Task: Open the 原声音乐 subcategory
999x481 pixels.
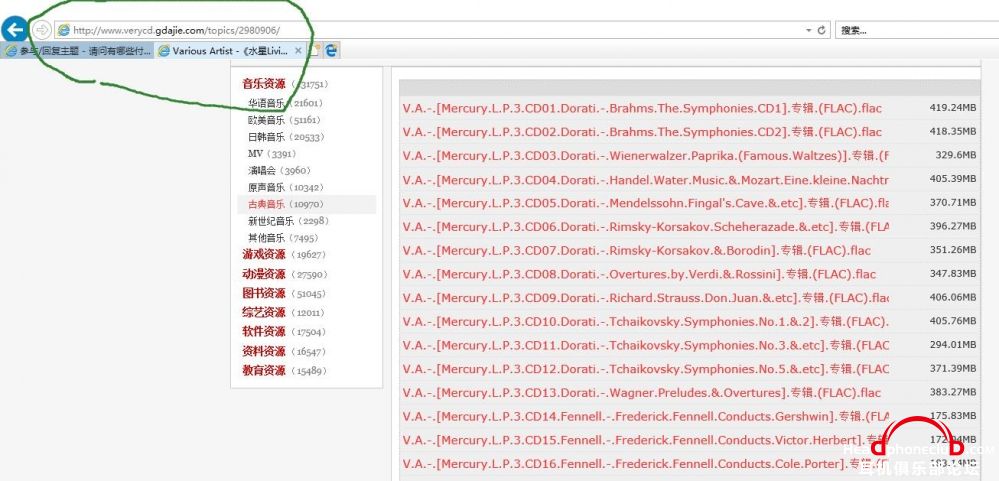Action: point(266,187)
